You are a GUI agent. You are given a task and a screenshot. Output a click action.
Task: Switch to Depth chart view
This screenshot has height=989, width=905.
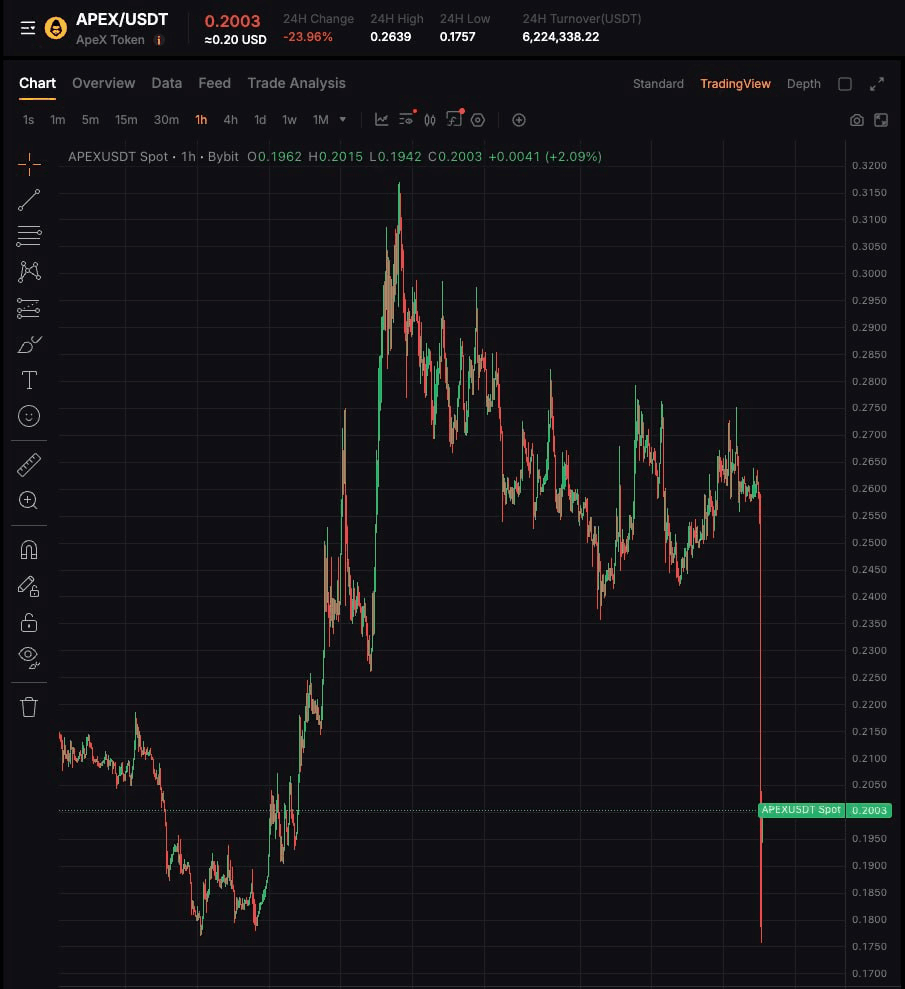[803, 84]
